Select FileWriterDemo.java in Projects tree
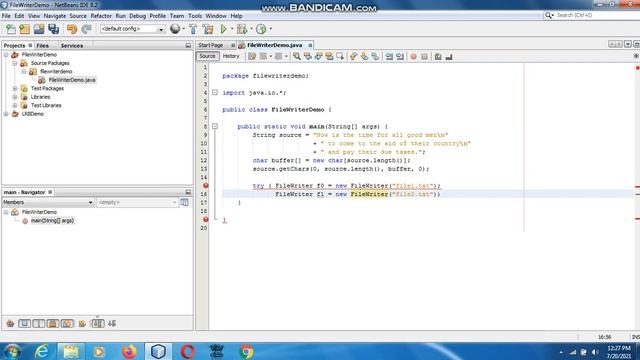This screenshot has width=640, height=360. click(72, 80)
